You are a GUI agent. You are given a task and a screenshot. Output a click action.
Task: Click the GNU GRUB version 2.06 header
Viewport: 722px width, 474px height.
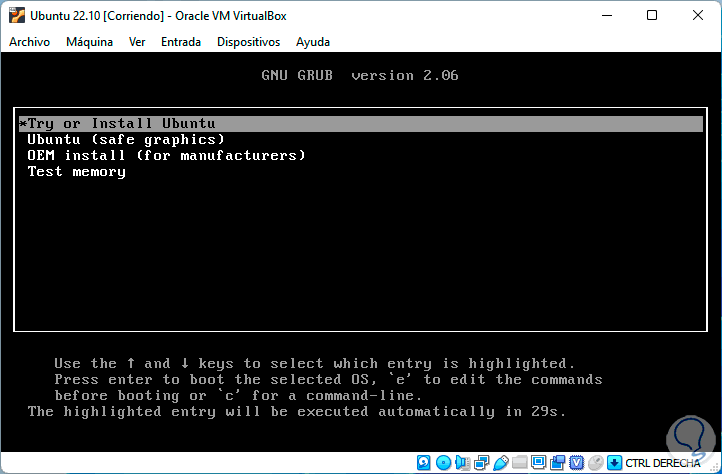360,75
